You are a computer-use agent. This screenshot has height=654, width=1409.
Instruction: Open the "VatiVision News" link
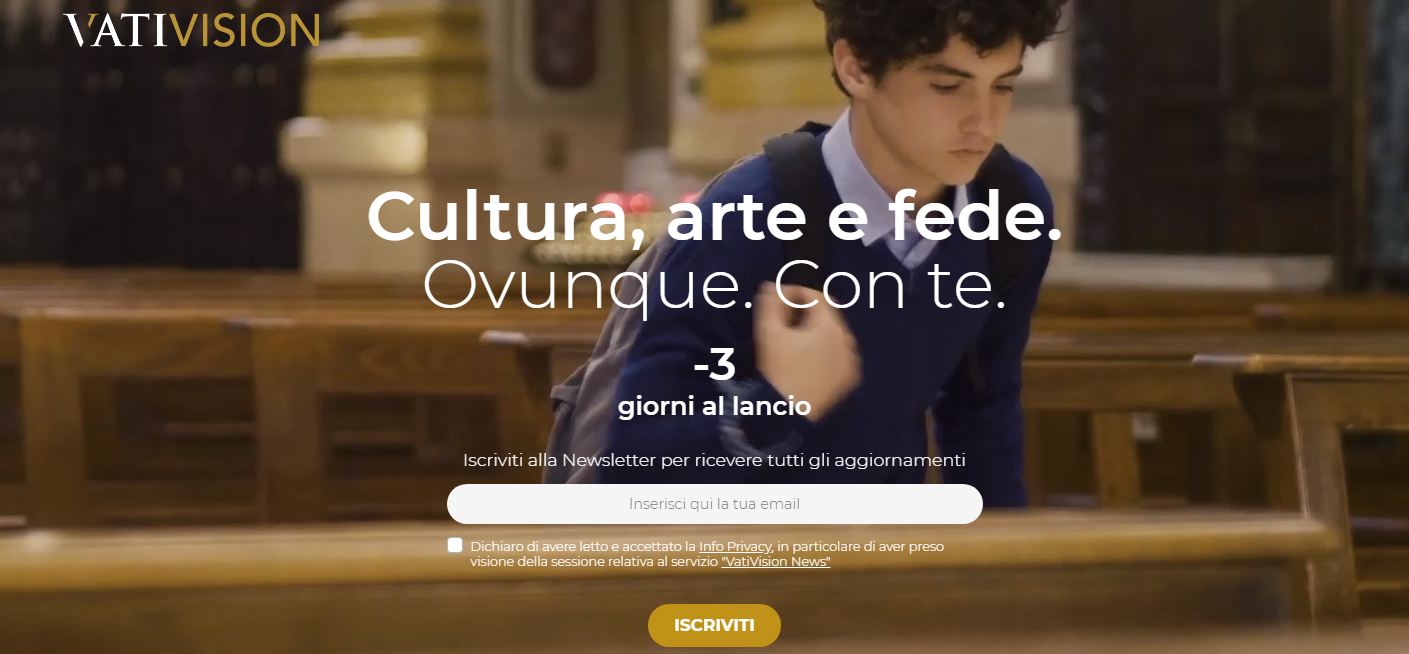pos(776,562)
